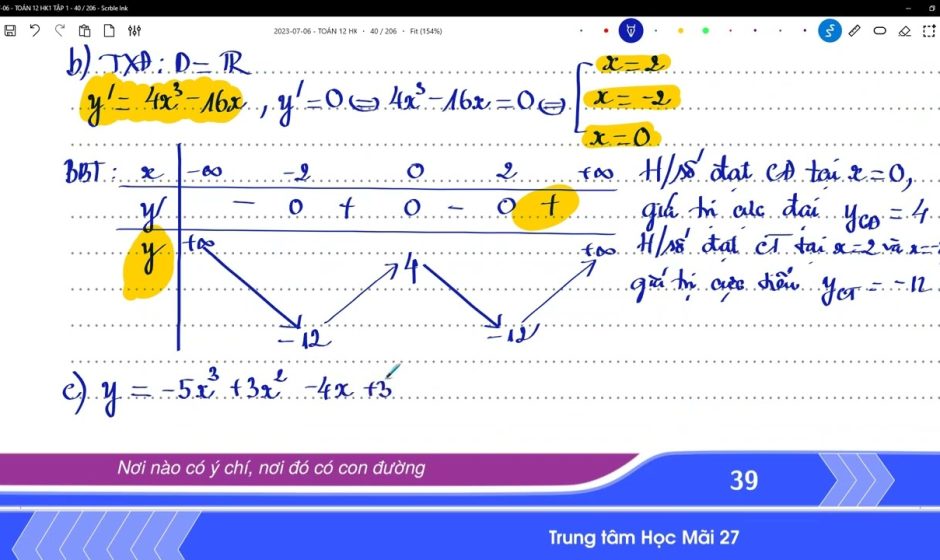Undo the last stroke
This screenshot has width=940, height=560.
35,31
